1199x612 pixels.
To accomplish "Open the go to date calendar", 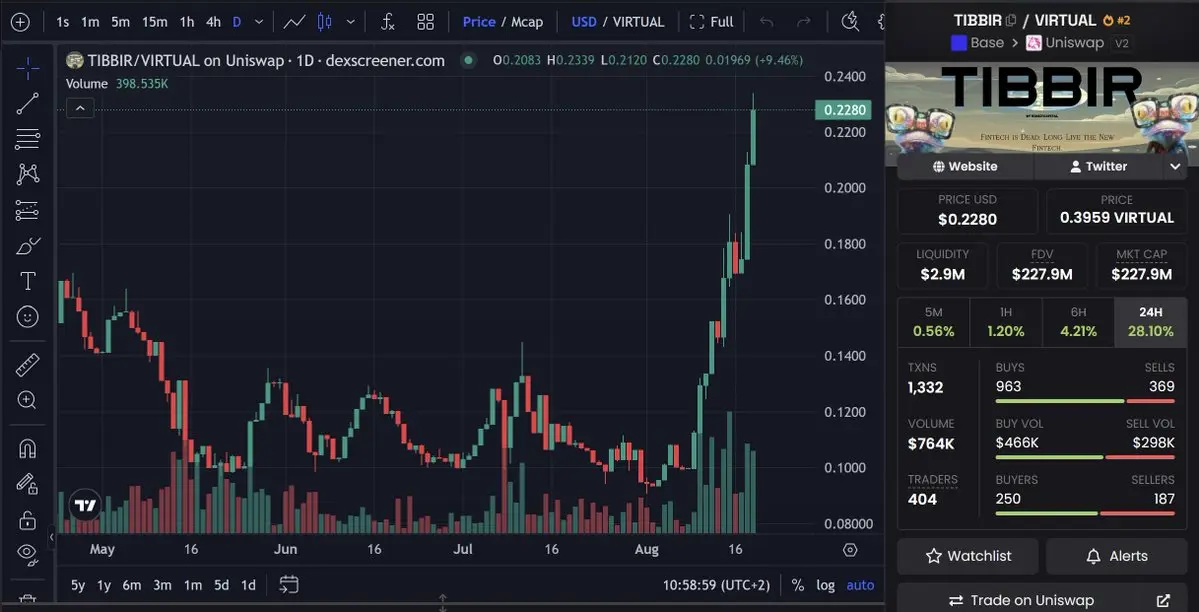I will pos(288,585).
